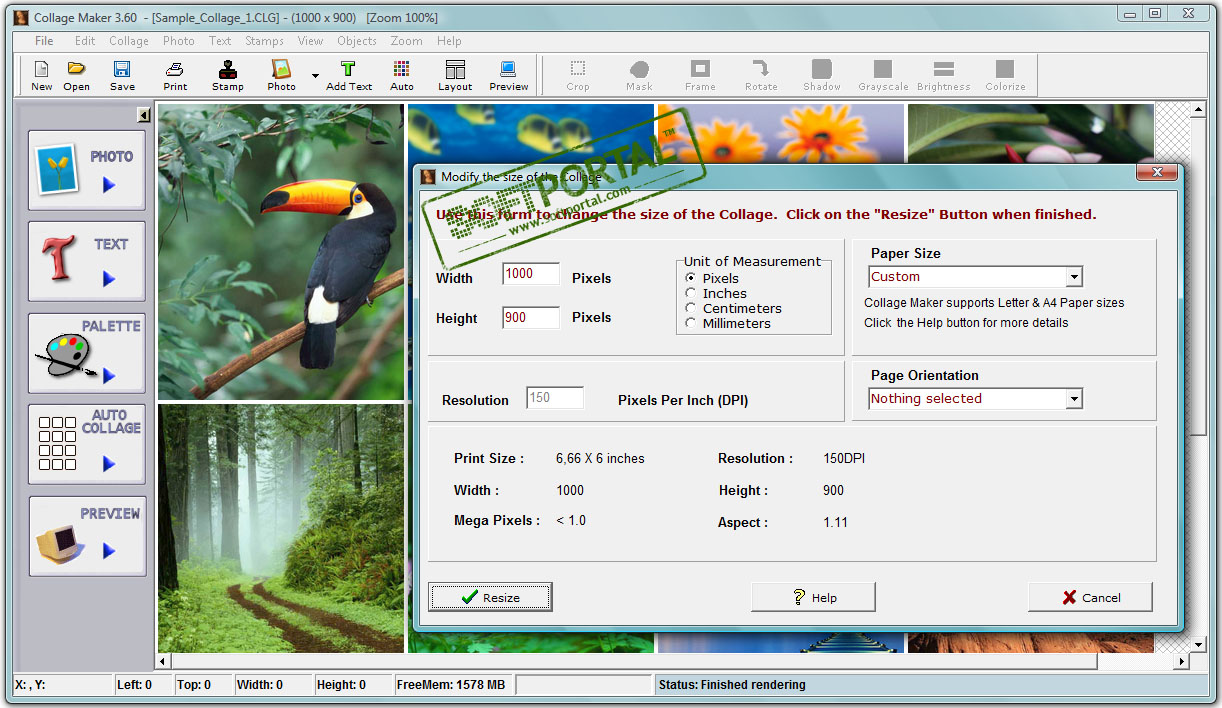
Task: Click the Colorize toolbar icon
Action: tap(1005, 75)
